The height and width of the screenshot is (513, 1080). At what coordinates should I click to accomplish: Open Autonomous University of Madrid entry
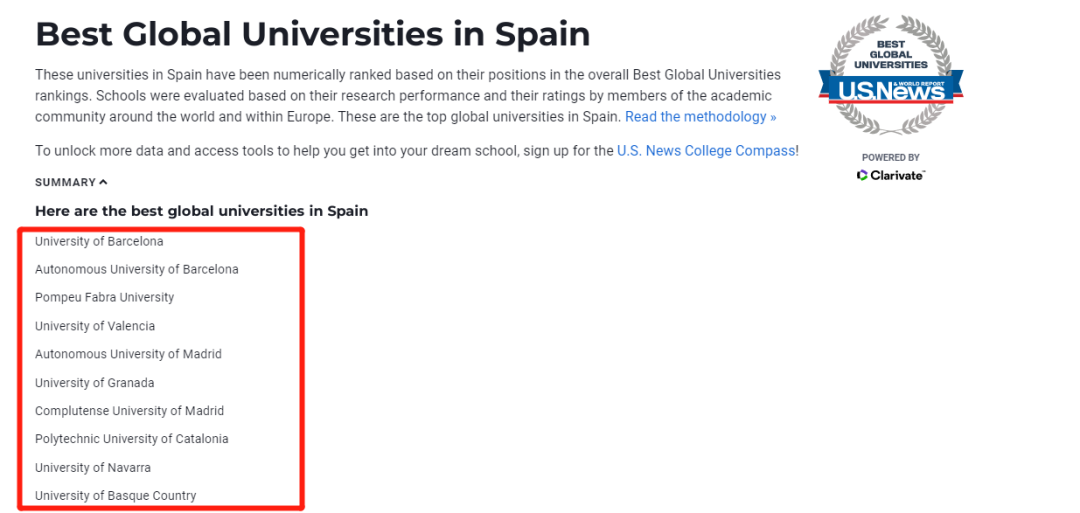[128, 354]
